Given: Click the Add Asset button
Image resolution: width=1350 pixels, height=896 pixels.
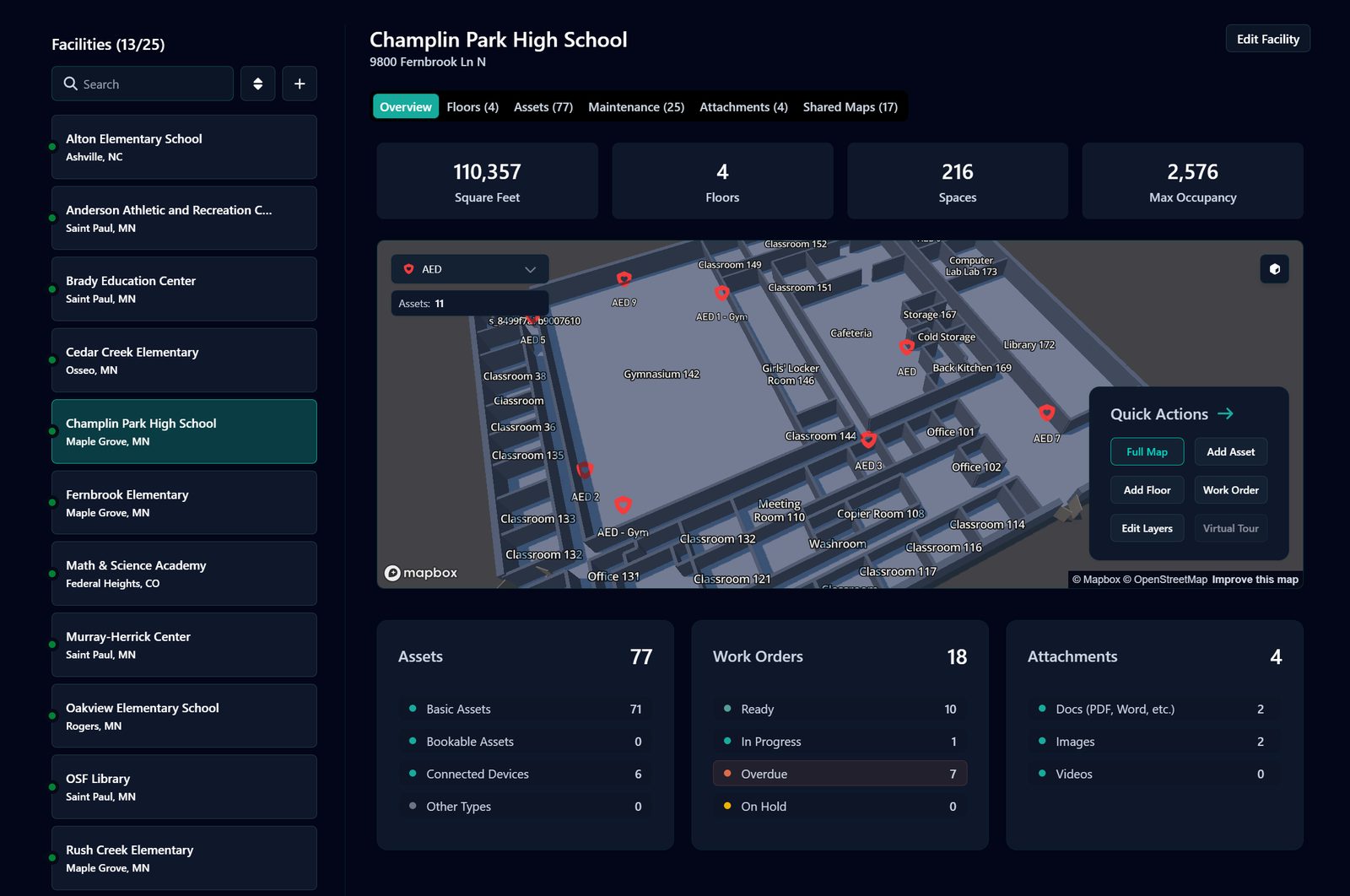Looking at the screenshot, I should click(x=1230, y=451).
